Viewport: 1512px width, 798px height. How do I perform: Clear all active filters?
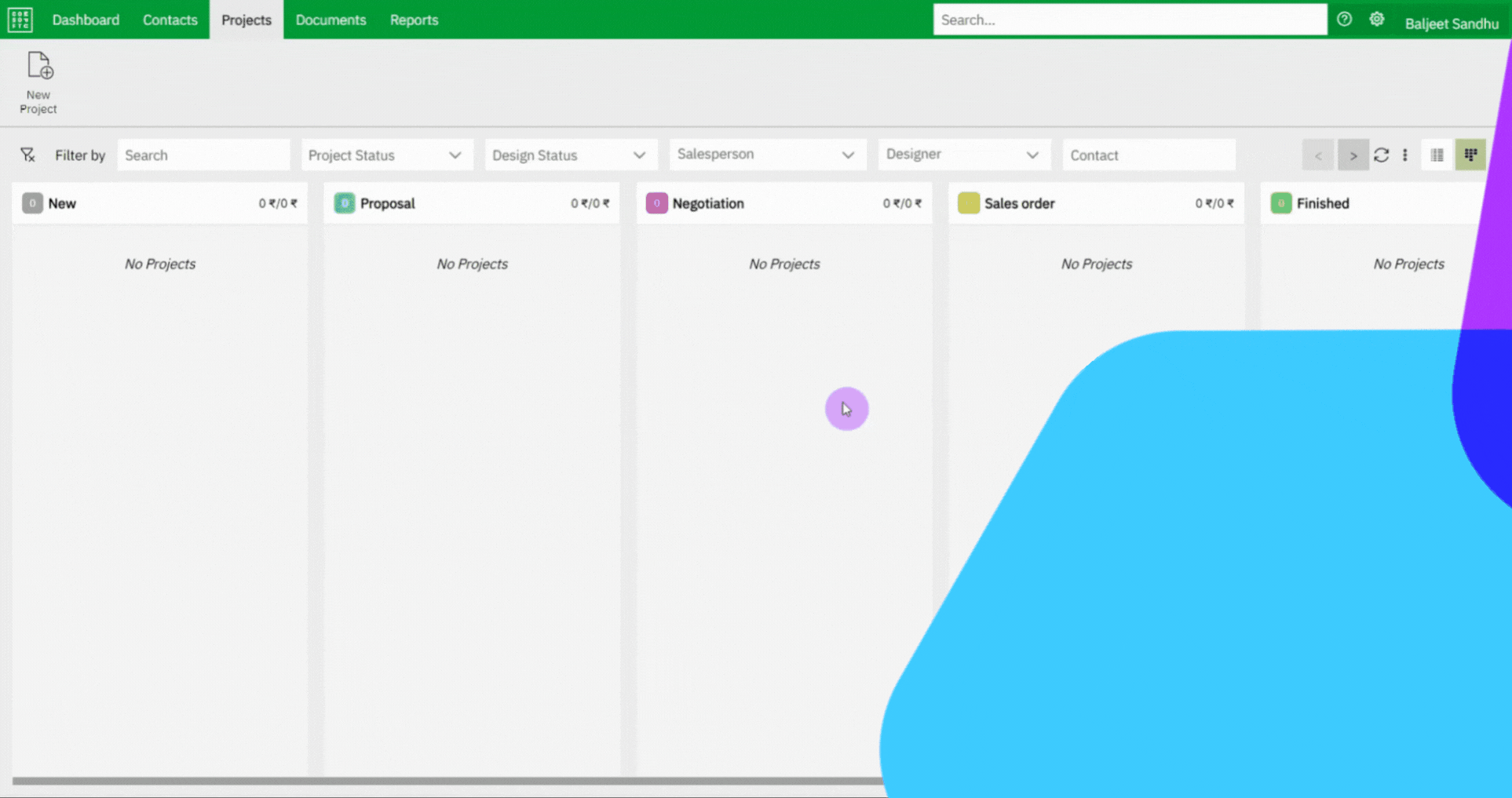[27, 155]
